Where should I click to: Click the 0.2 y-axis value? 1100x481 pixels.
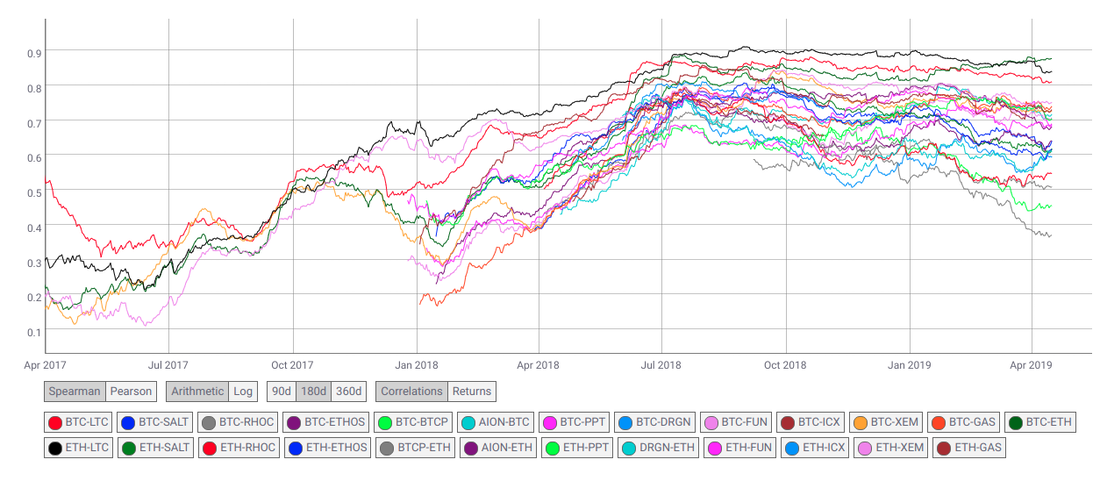point(34,297)
